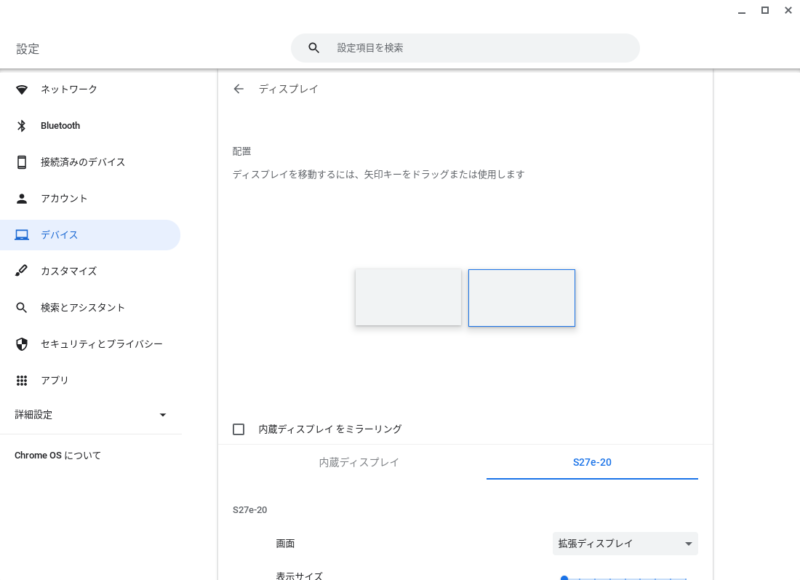Click the アカウント person icon

click(x=21, y=198)
